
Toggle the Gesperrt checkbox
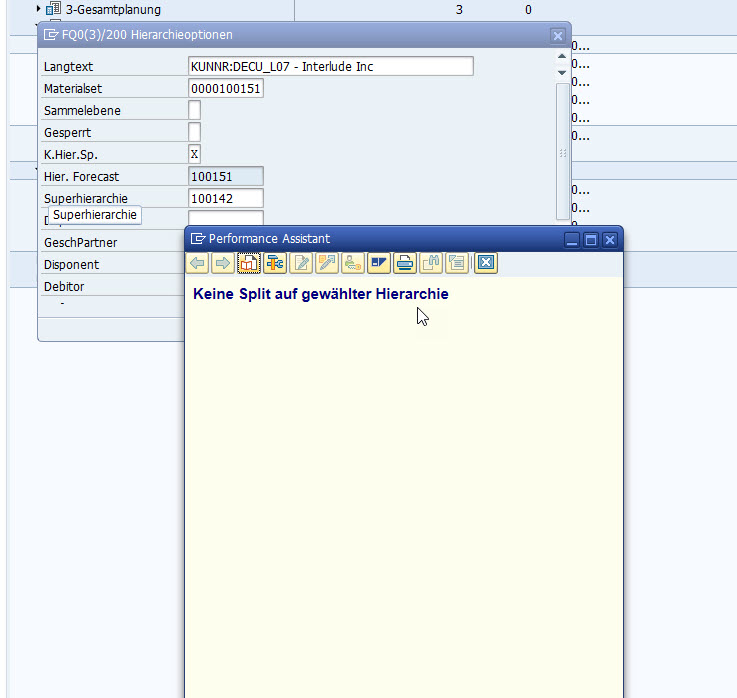coord(194,132)
